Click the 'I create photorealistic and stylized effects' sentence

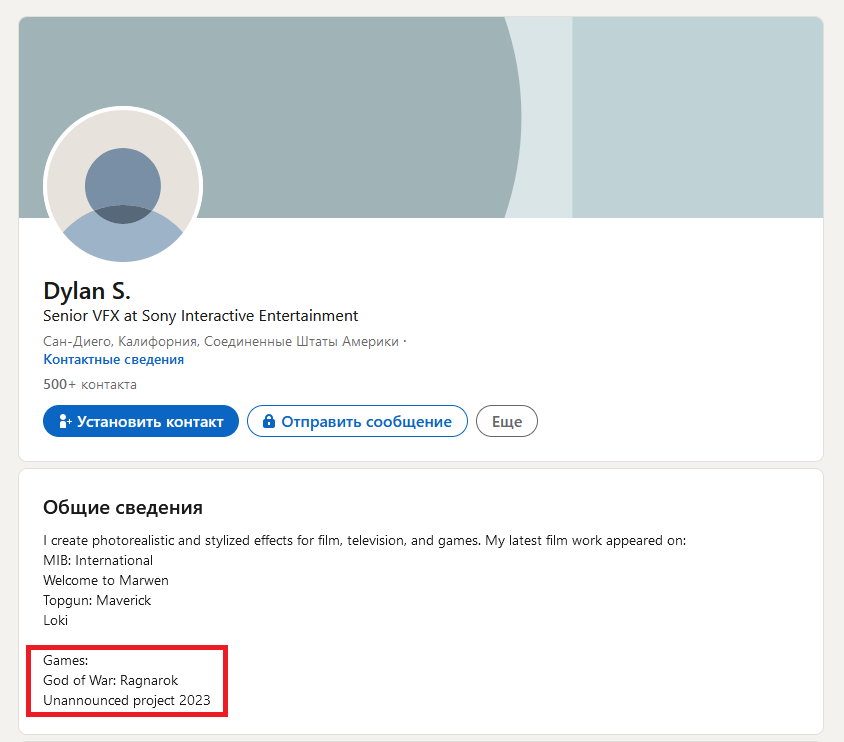[x=364, y=541]
